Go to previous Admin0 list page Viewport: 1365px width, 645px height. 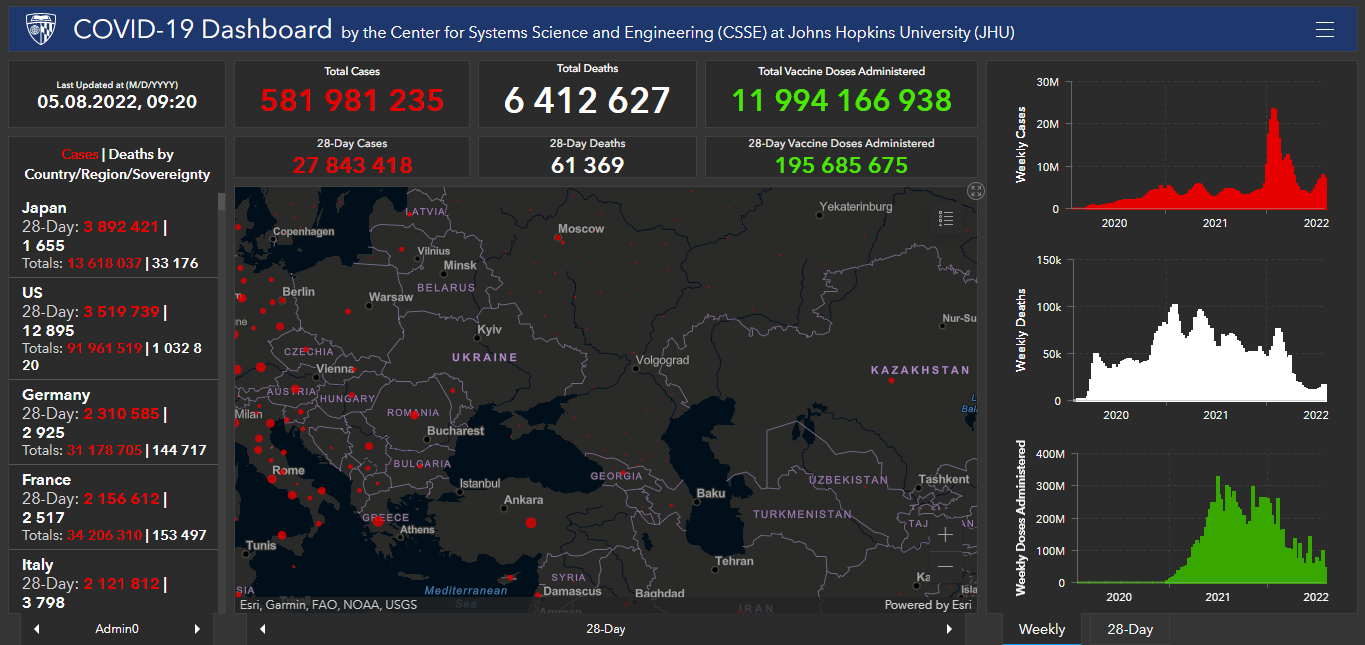37,629
